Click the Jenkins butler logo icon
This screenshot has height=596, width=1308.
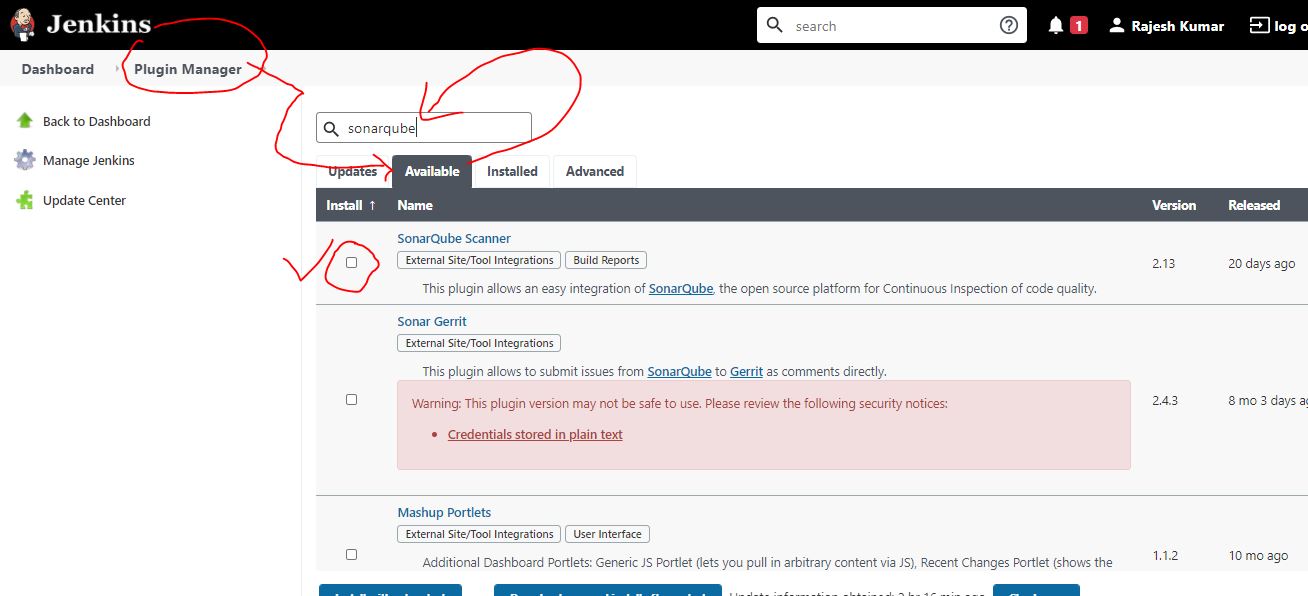[x=22, y=25]
